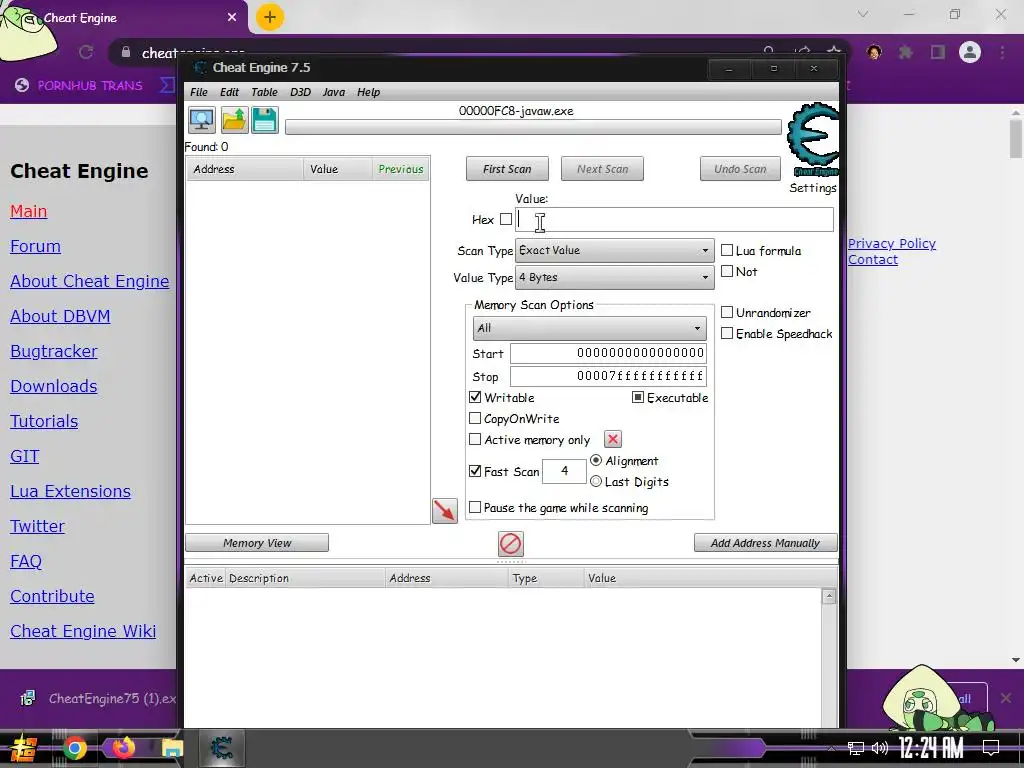Open the Scan Type dropdown
Viewport: 1024px width, 768px height.
click(614, 251)
